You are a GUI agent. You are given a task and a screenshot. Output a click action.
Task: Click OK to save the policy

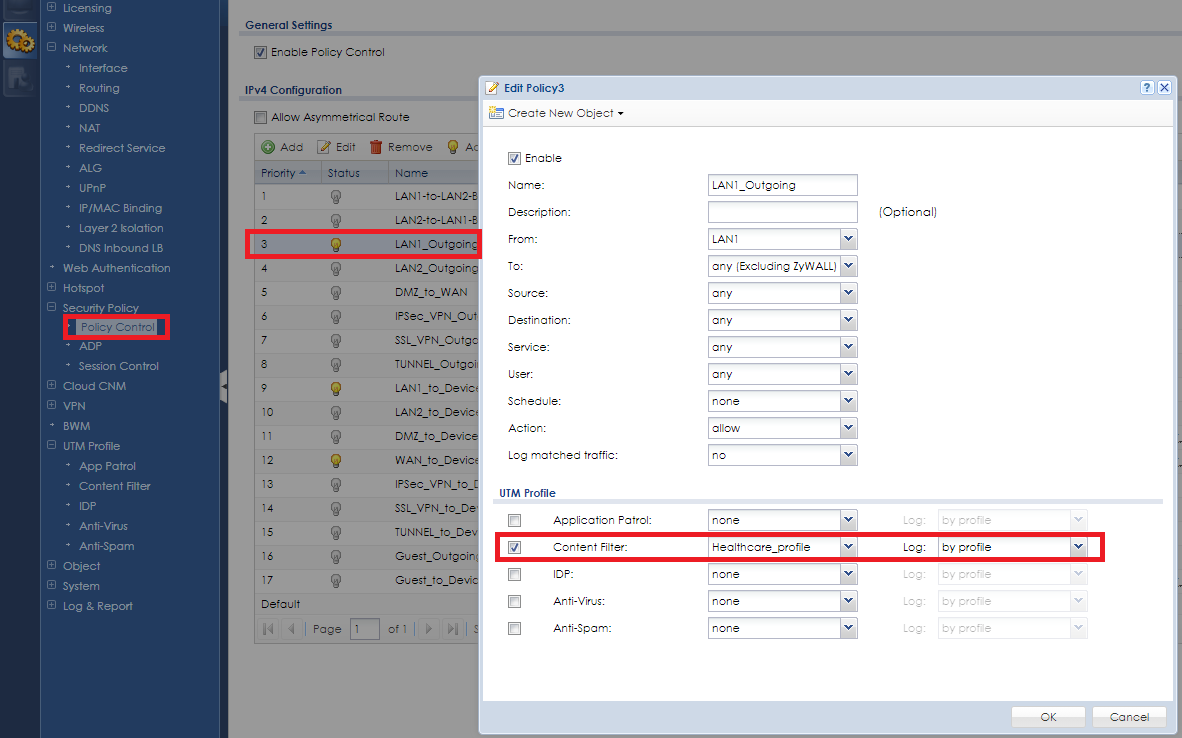(1048, 717)
